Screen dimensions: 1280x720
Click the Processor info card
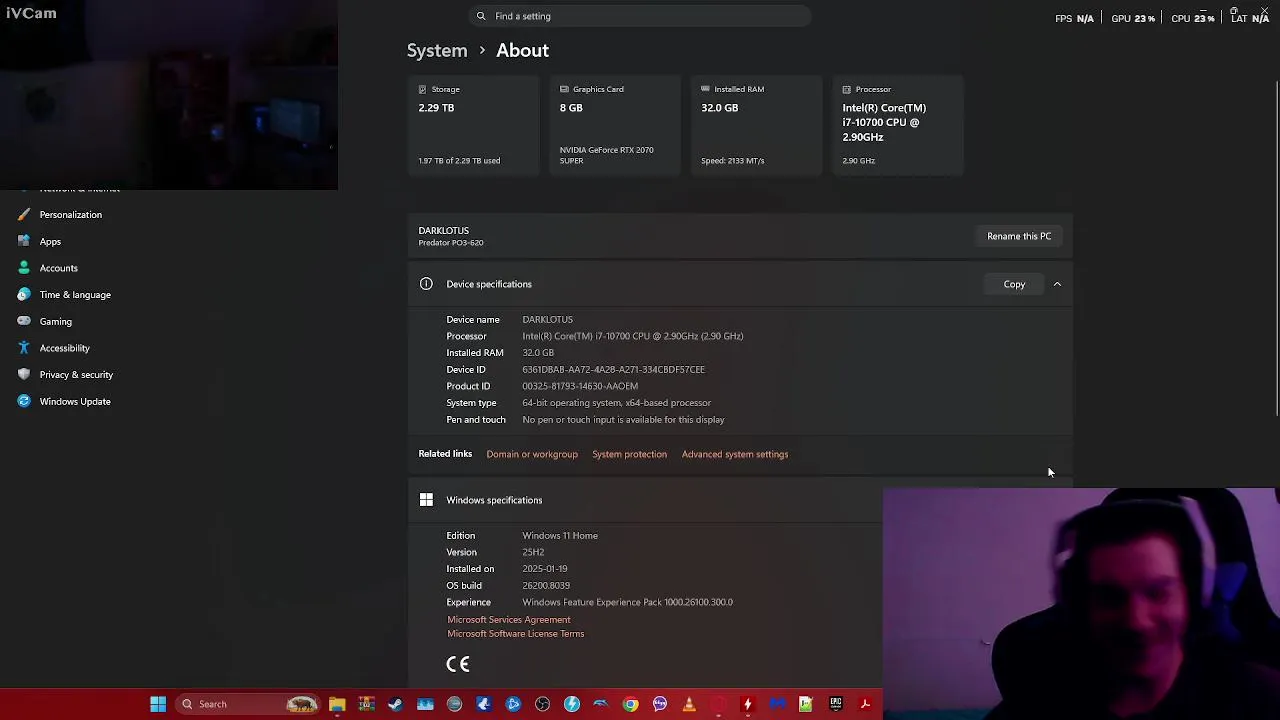click(898, 125)
